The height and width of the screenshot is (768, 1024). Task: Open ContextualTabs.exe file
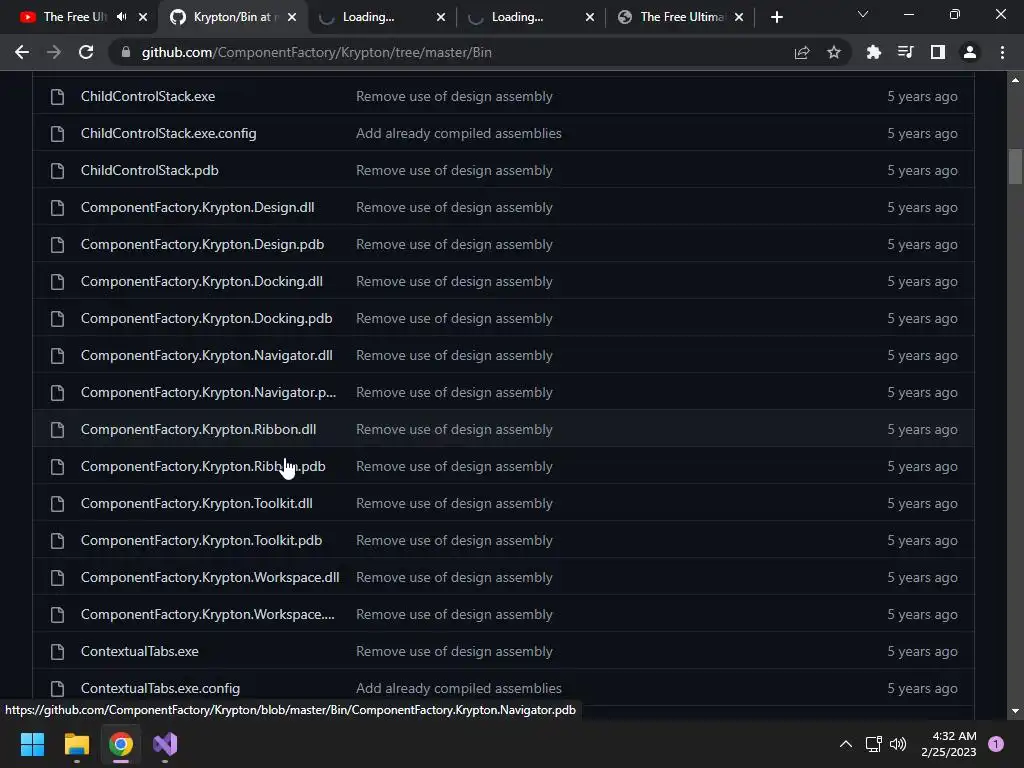coord(140,652)
